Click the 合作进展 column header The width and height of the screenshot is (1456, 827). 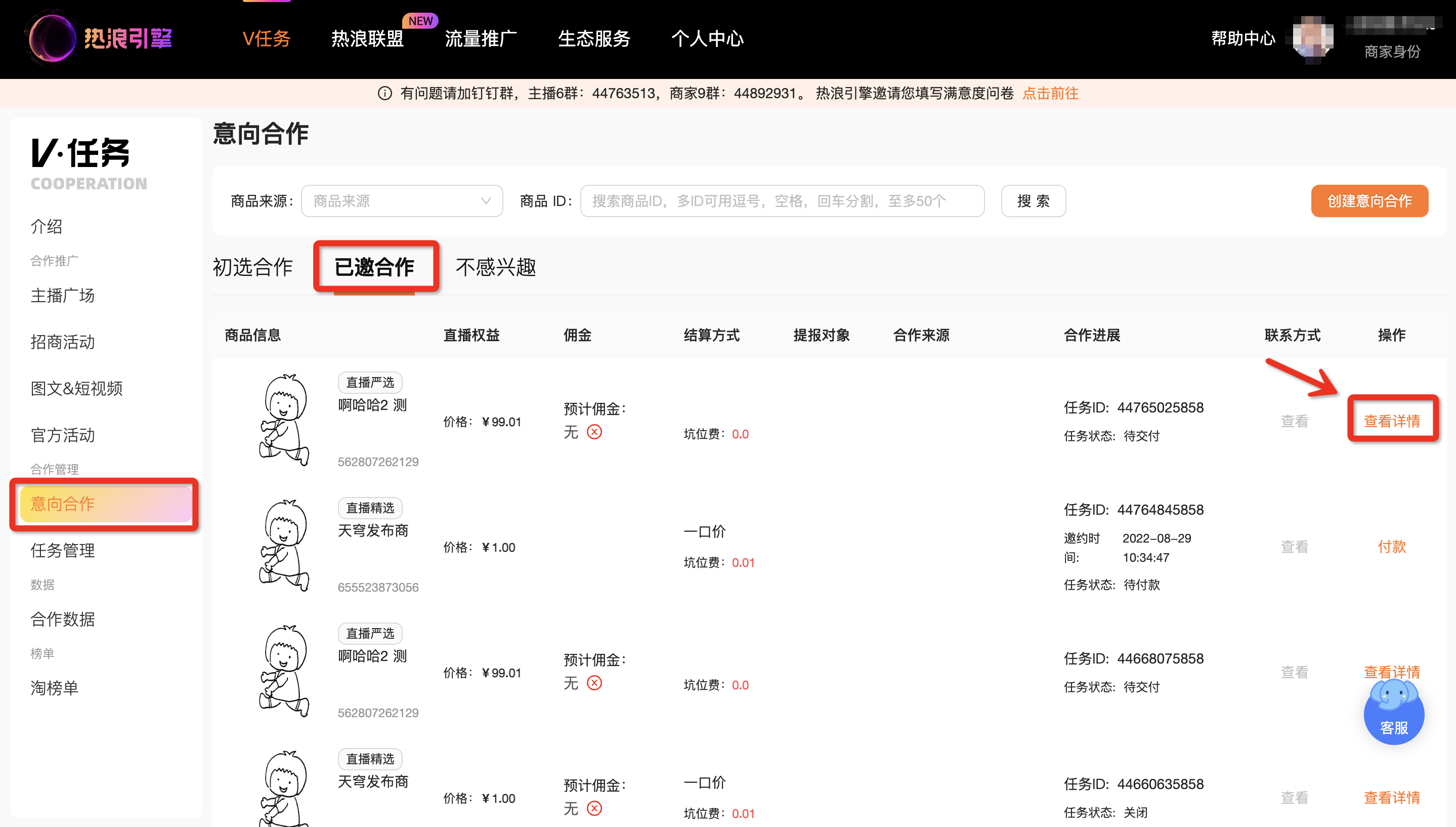coord(1092,335)
